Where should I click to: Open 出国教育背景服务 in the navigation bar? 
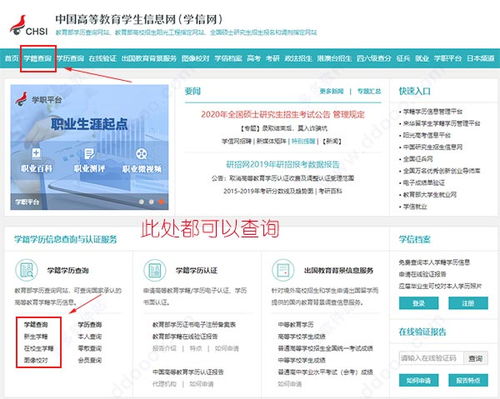[149, 58]
